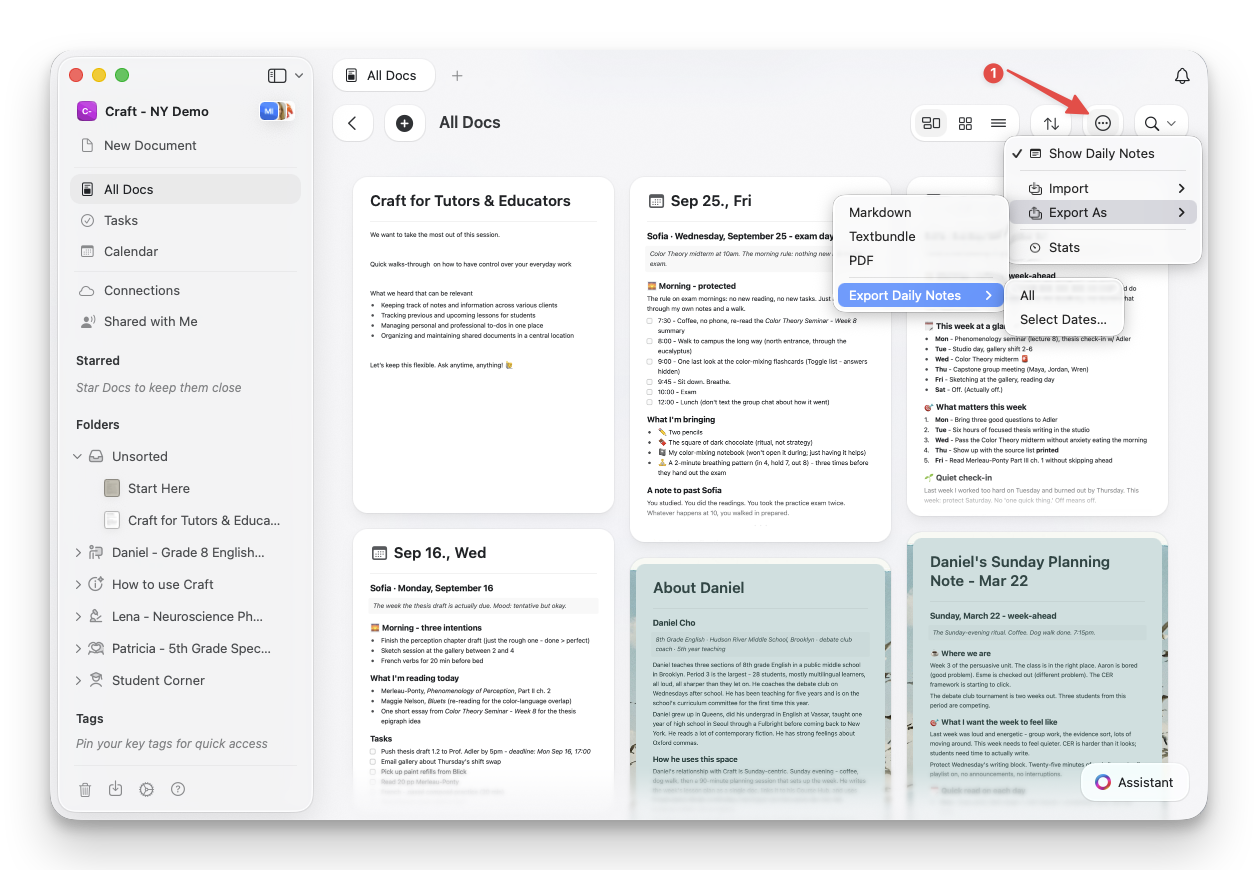Screen dimensions: 1258x870
Task: Click the Calendar icon in sidebar
Action: 87,251
